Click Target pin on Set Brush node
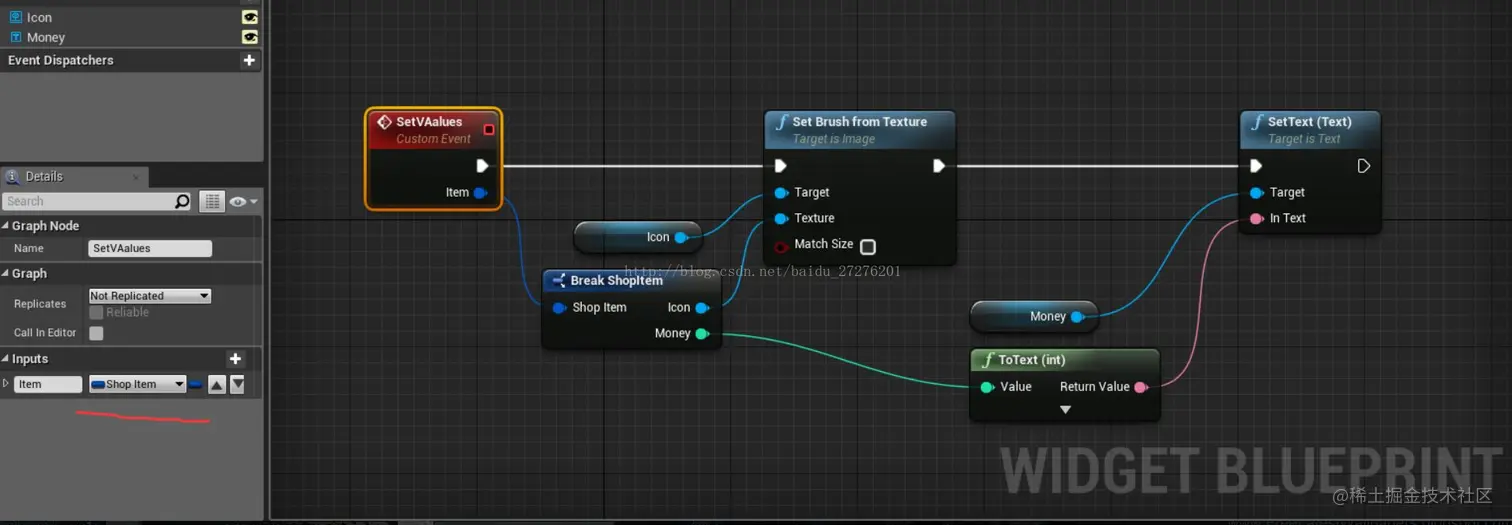This screenshot has width=1512, height=525. pyautogui.click(x=780, y=192)
